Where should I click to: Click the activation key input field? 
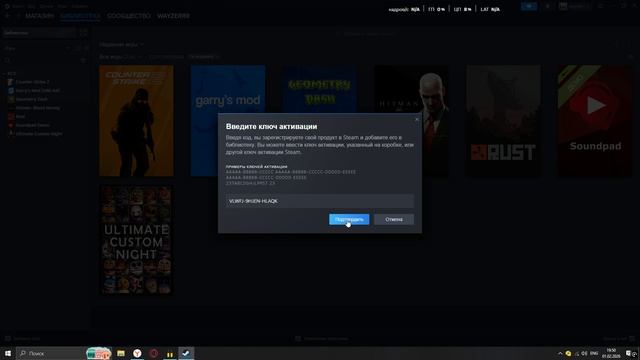320,201
